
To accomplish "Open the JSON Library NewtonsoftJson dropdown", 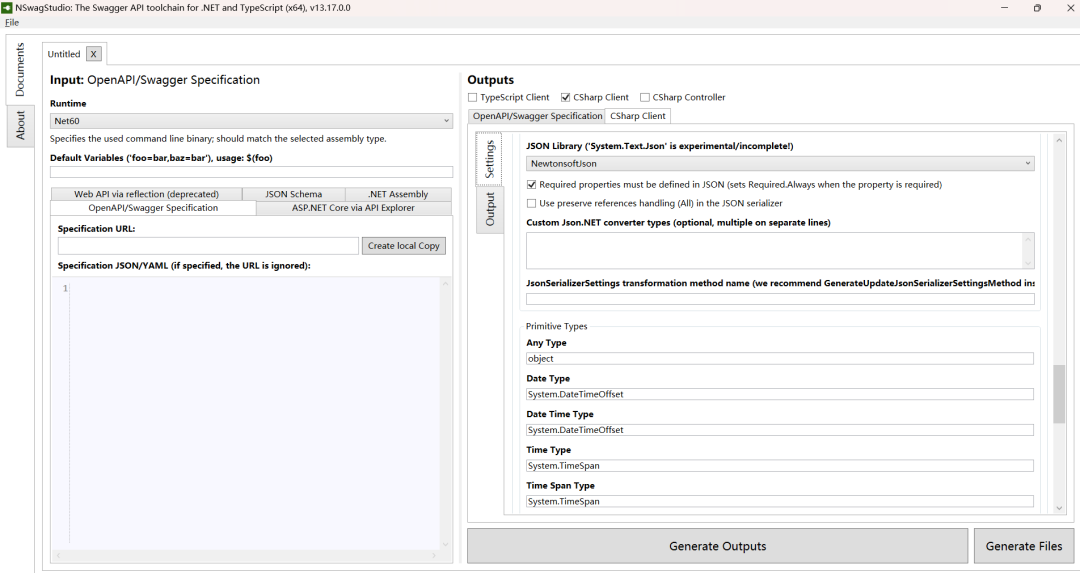I will coord(780,163).
